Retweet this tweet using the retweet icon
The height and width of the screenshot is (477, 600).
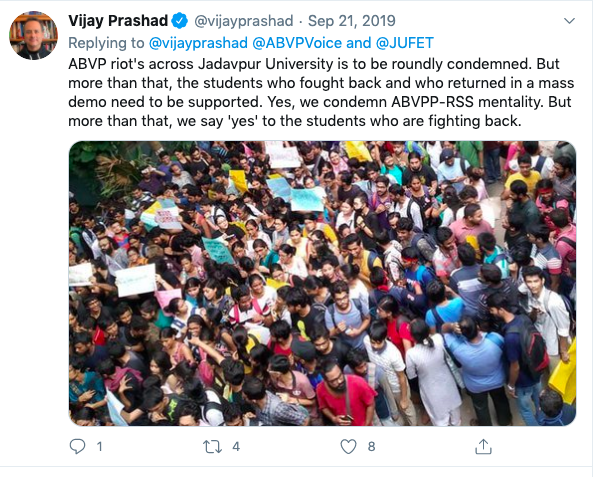(x=211, y=446)
